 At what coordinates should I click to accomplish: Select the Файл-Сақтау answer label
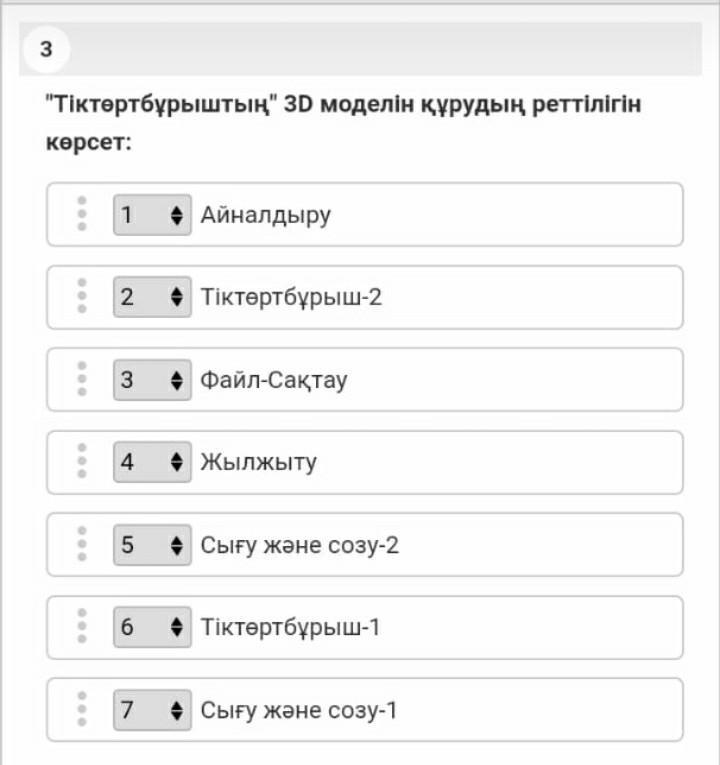click(x=274, y=380)
